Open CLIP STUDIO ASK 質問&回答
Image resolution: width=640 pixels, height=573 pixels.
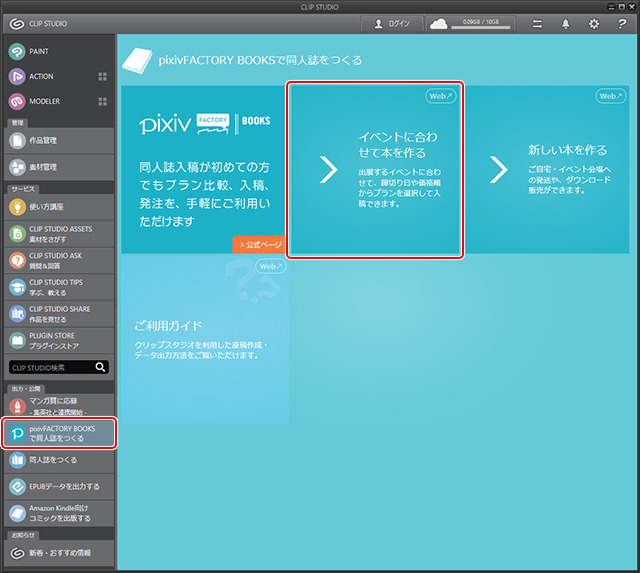click(x=59, y=260)
